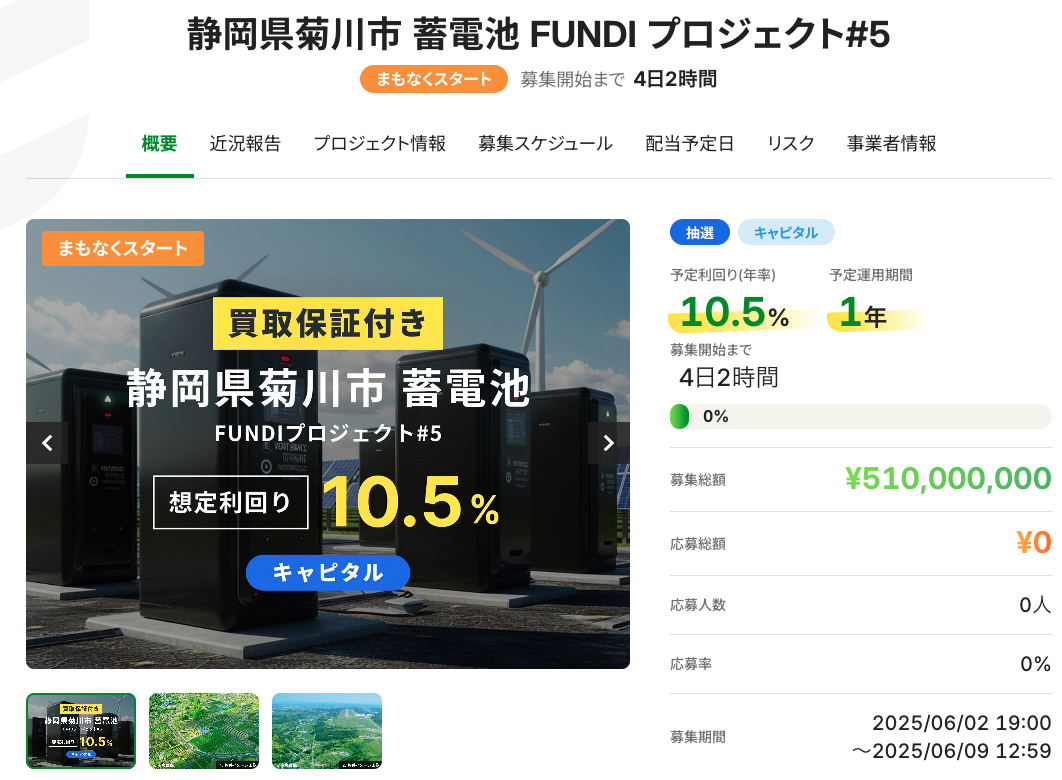
Task: Click the 10.5% expected yield value
Action: pyautogui.click(x=735, y=313)
